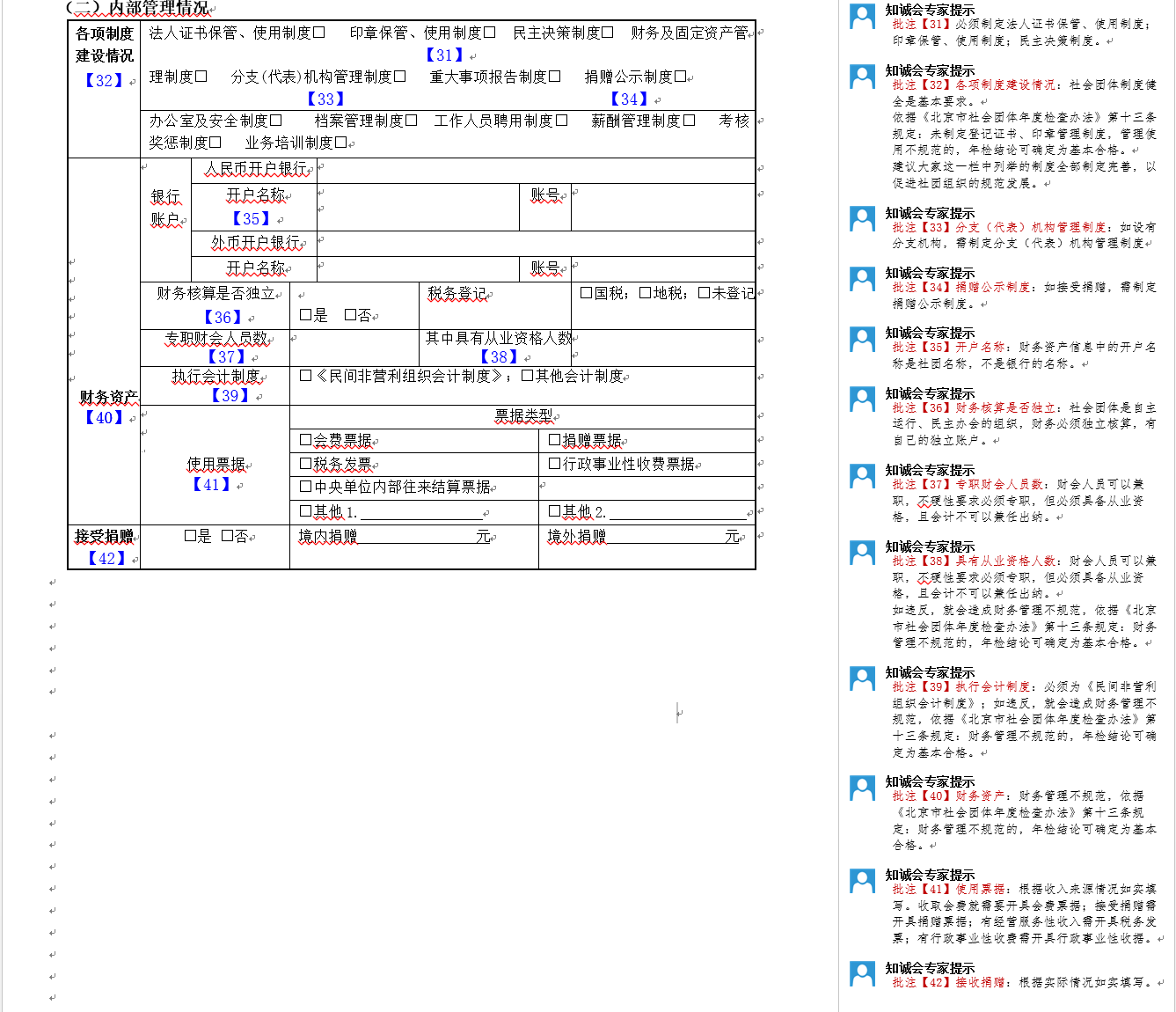The image size is (1176, 1012).
Task: Click the avatar icon of comment 【36】
Action: [862, 400]
